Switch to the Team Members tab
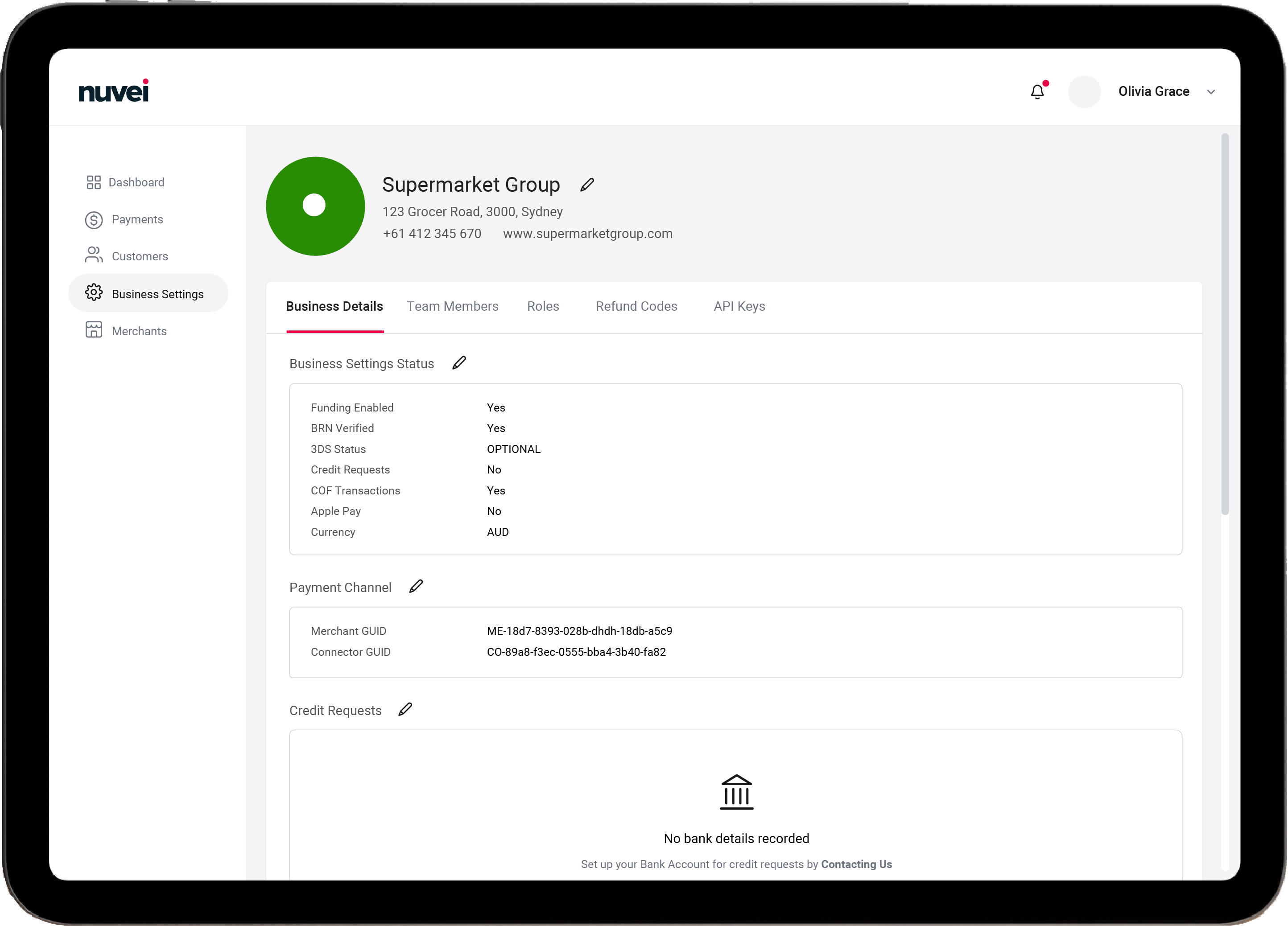 (453, 307)
